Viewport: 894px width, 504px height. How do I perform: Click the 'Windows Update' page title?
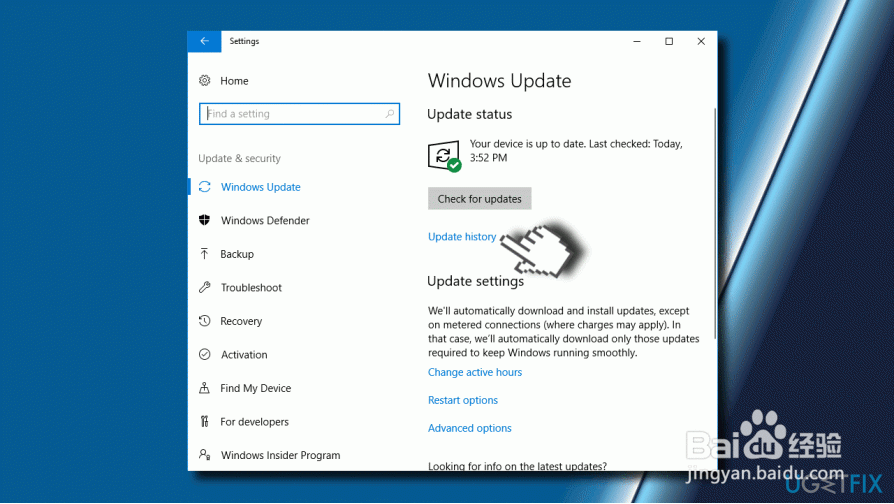499,81
